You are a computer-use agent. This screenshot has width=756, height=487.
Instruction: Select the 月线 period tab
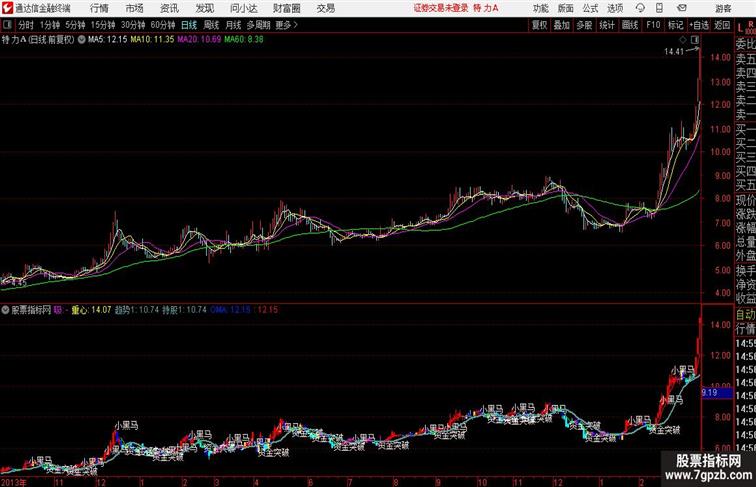coord(233,25)
